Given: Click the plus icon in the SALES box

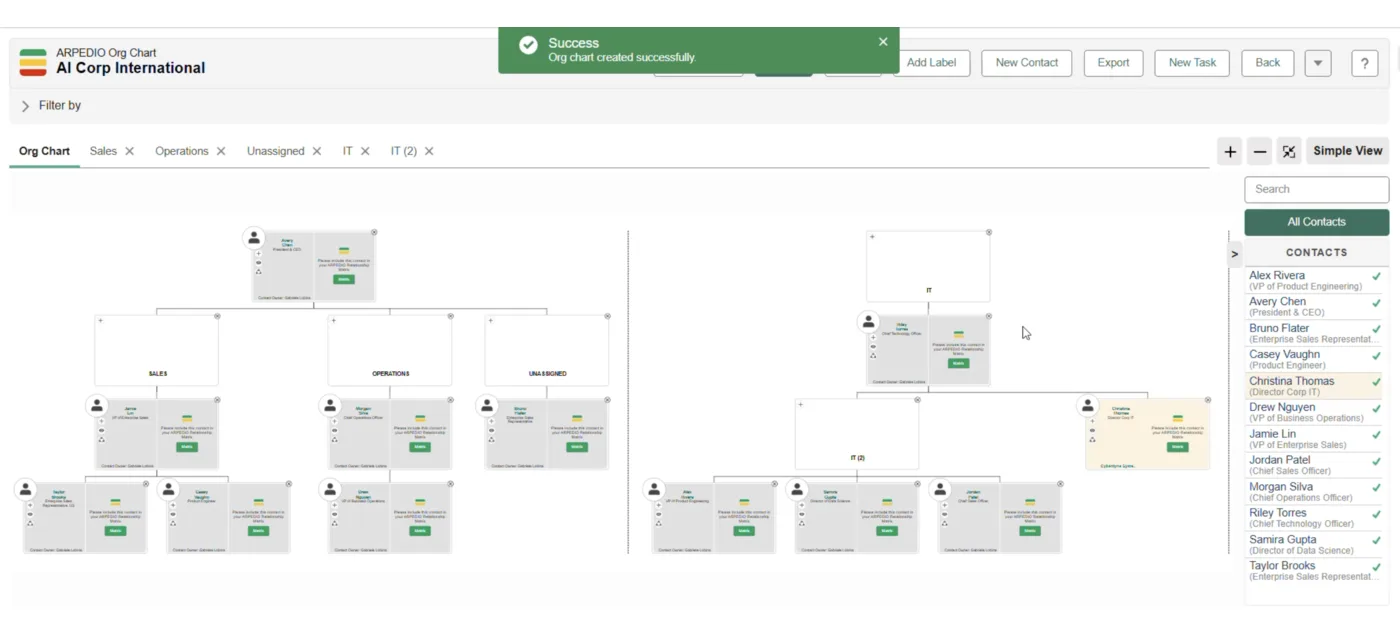Looking at the screenshot, I should [100, 321].
